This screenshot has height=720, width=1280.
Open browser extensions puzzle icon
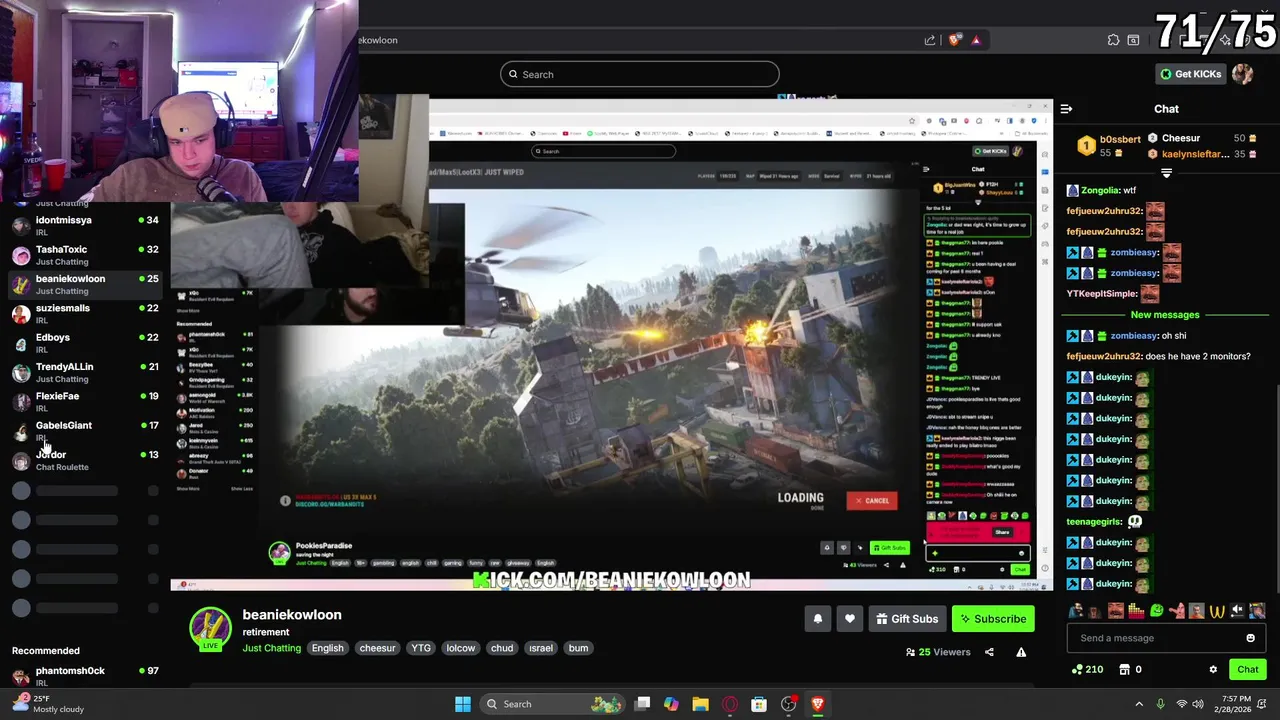pos(1113,40)
